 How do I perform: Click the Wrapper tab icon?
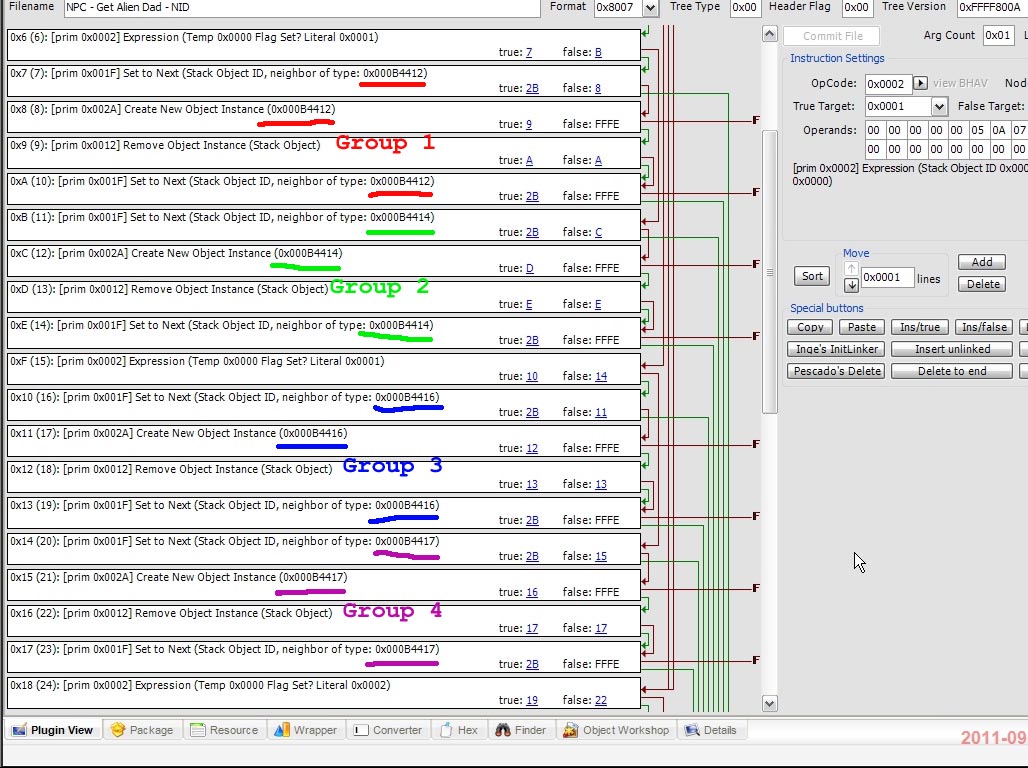click(281, 730)
